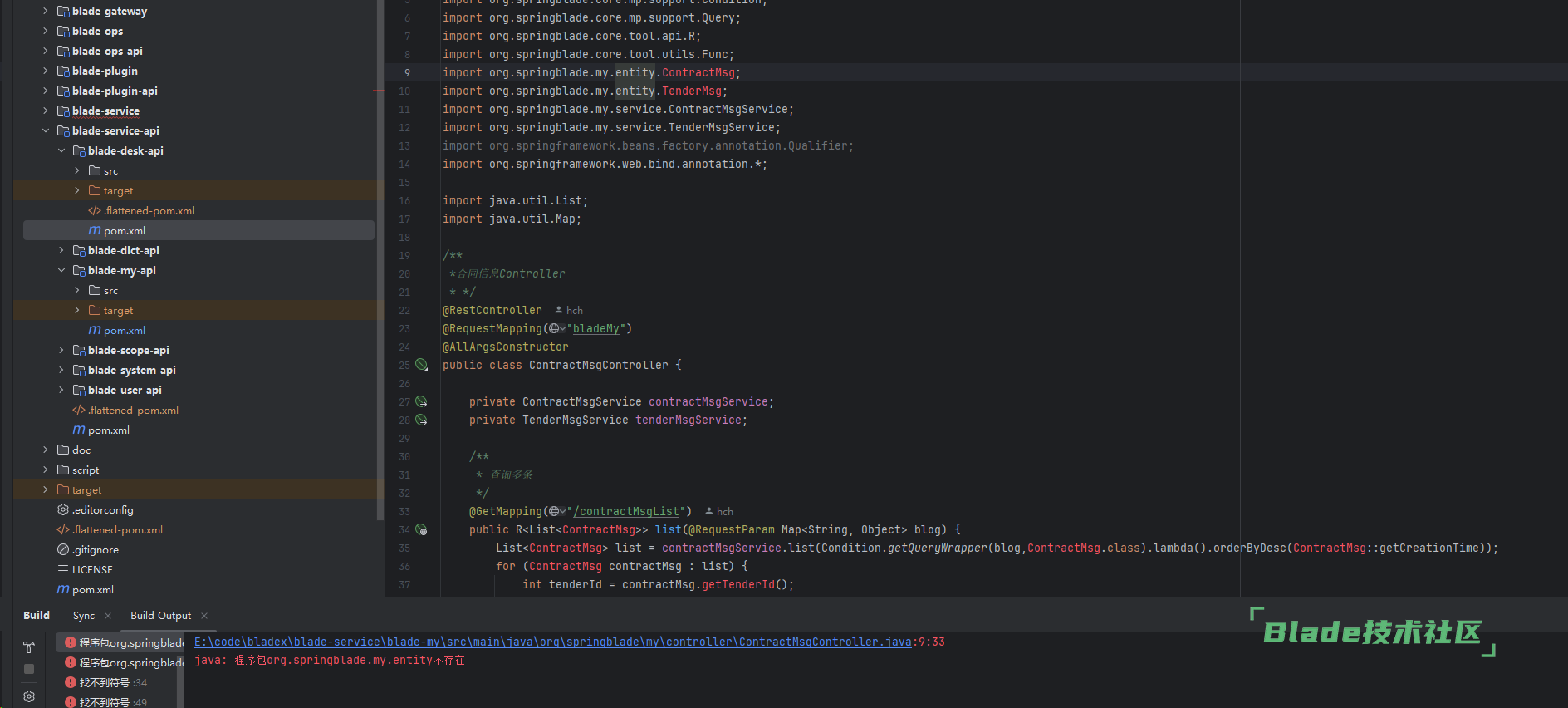
Task: Expand the blade-dict-api module
Action: 61,250
